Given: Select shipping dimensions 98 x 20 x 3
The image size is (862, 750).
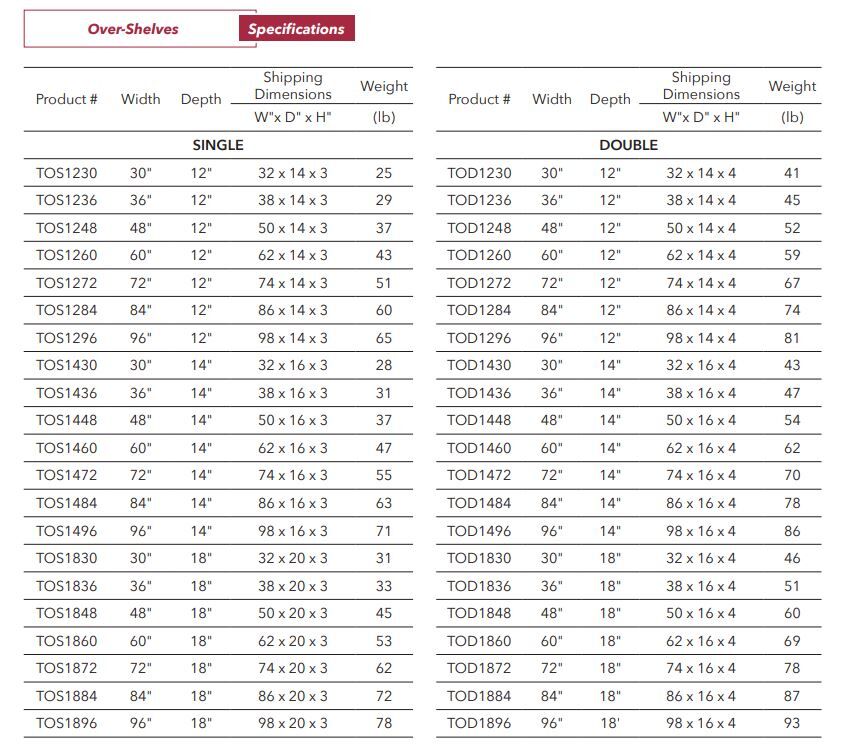Looking at the screenshot, I should (293, 723).
